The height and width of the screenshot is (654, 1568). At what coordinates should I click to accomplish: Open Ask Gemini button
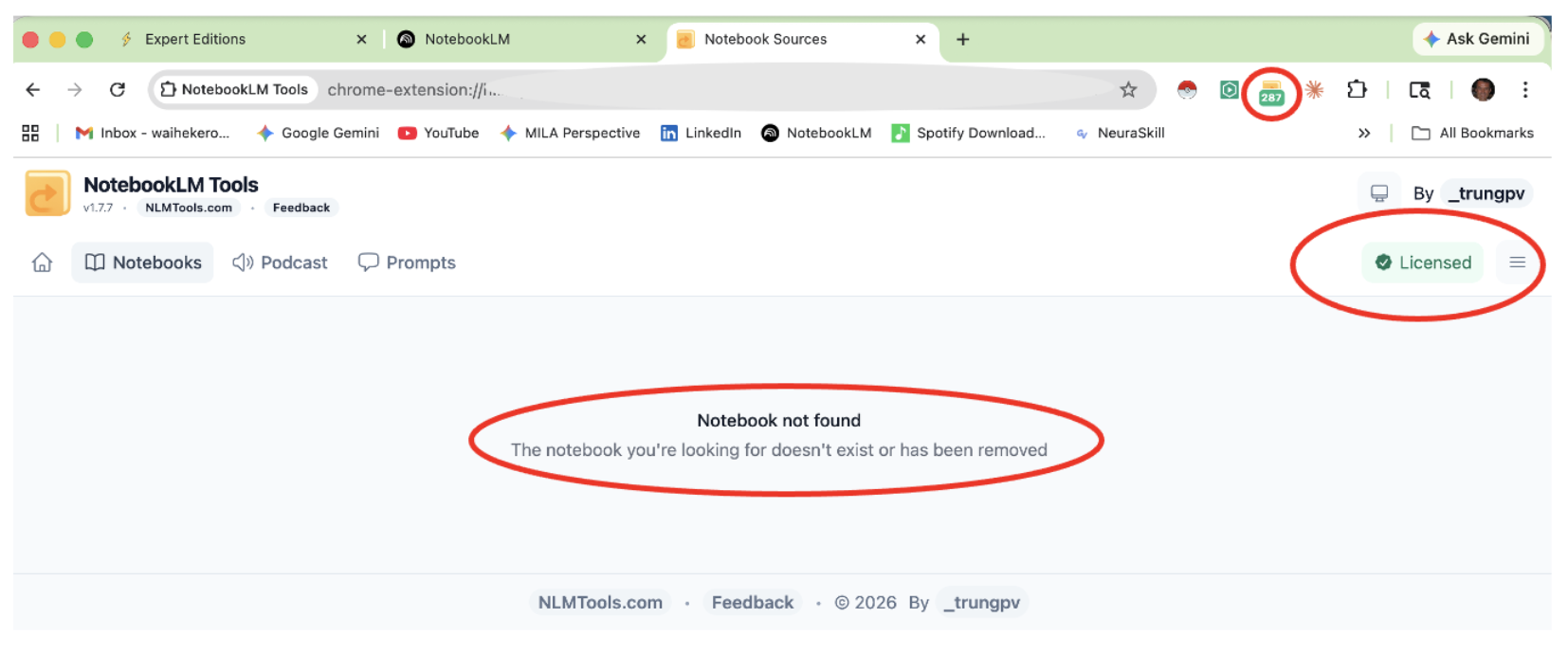(1477, 39)
